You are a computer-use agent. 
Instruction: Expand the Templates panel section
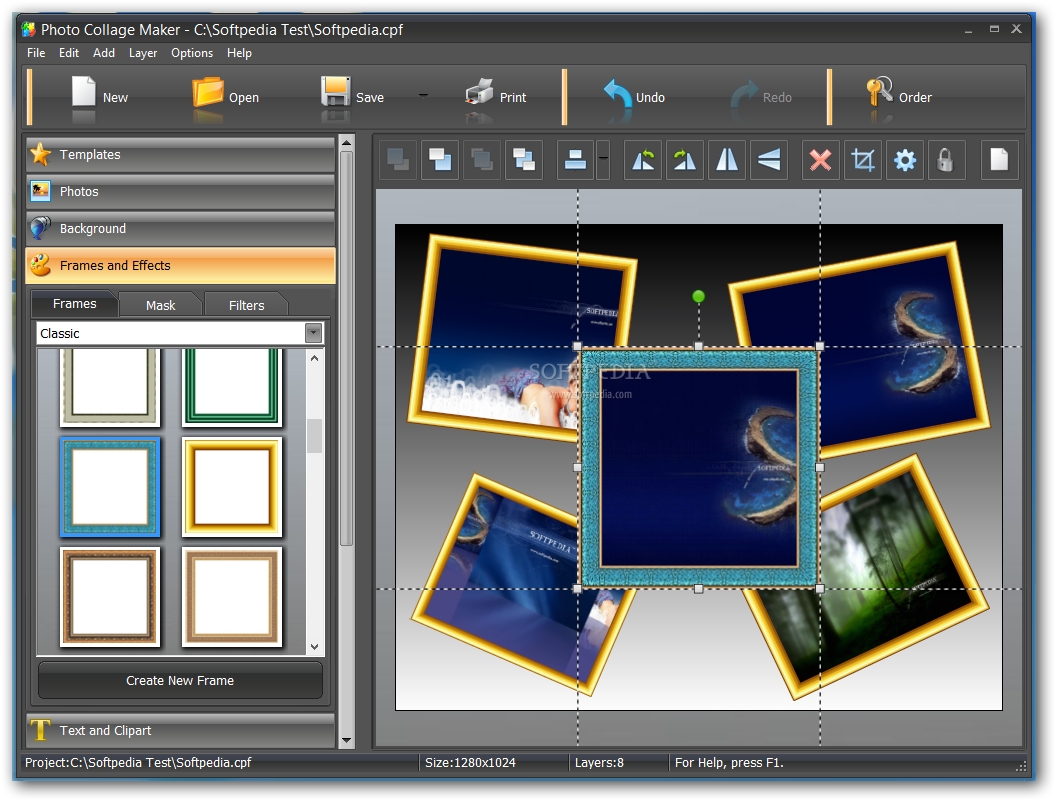(180, 154)
